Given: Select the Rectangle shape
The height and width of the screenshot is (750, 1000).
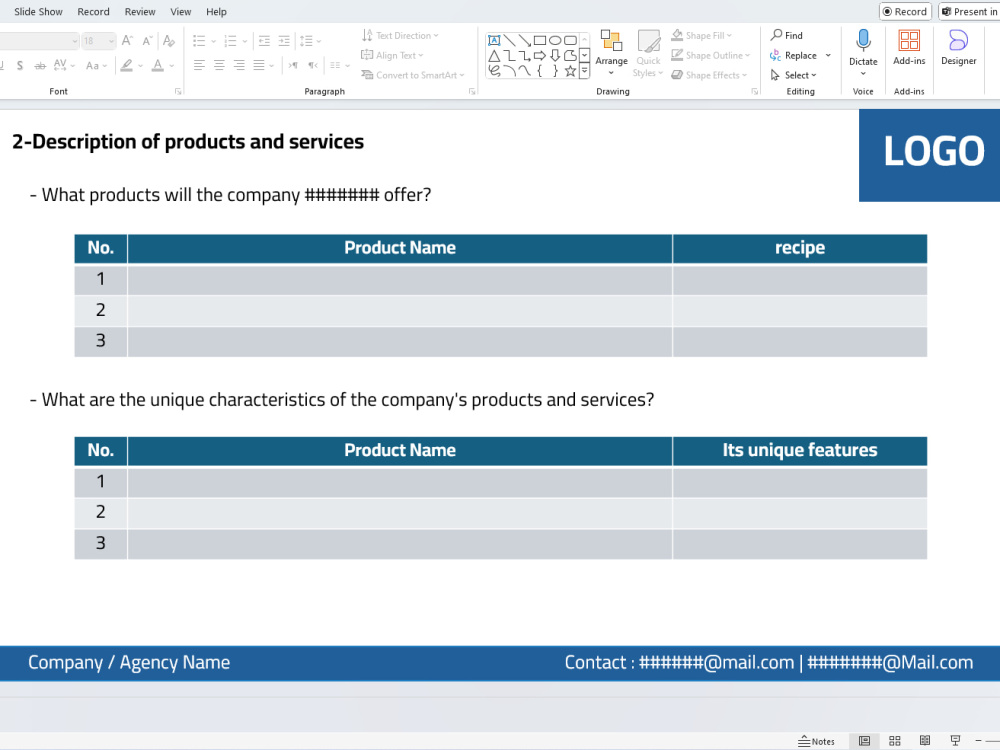Looking at the screenshot, I should 540,40.
